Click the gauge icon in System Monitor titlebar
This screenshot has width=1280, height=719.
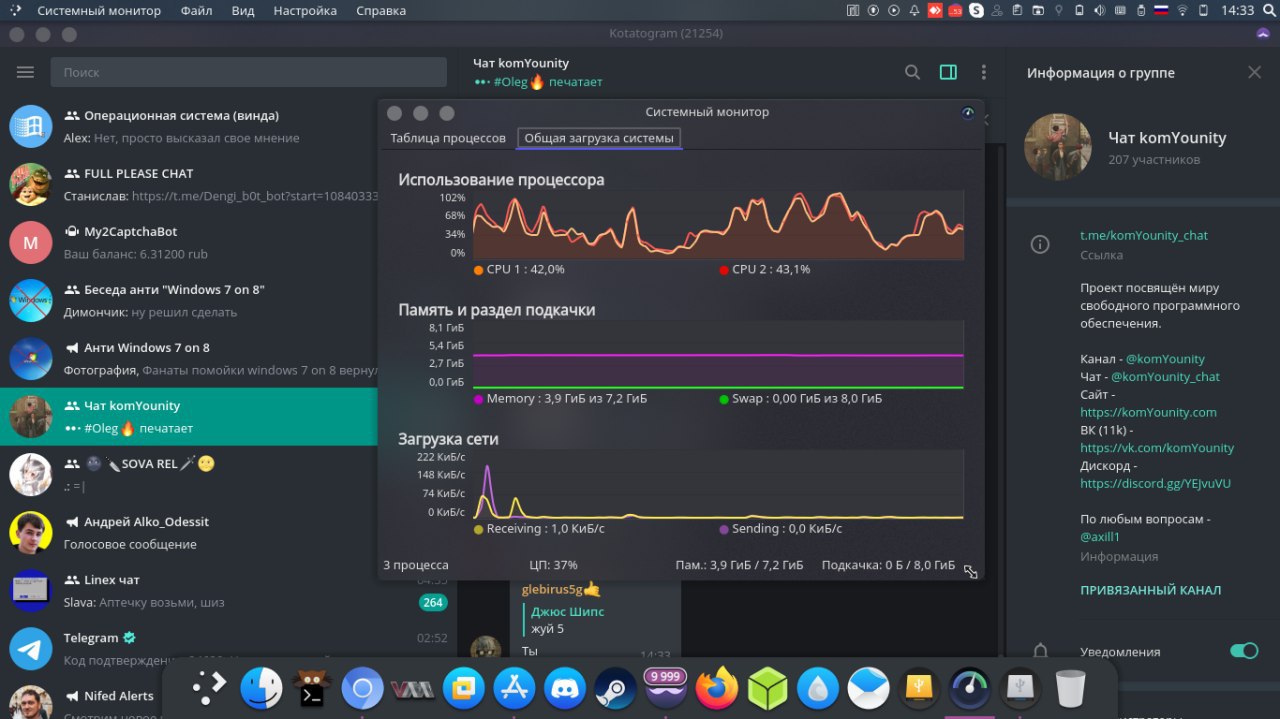pos(967,113)
